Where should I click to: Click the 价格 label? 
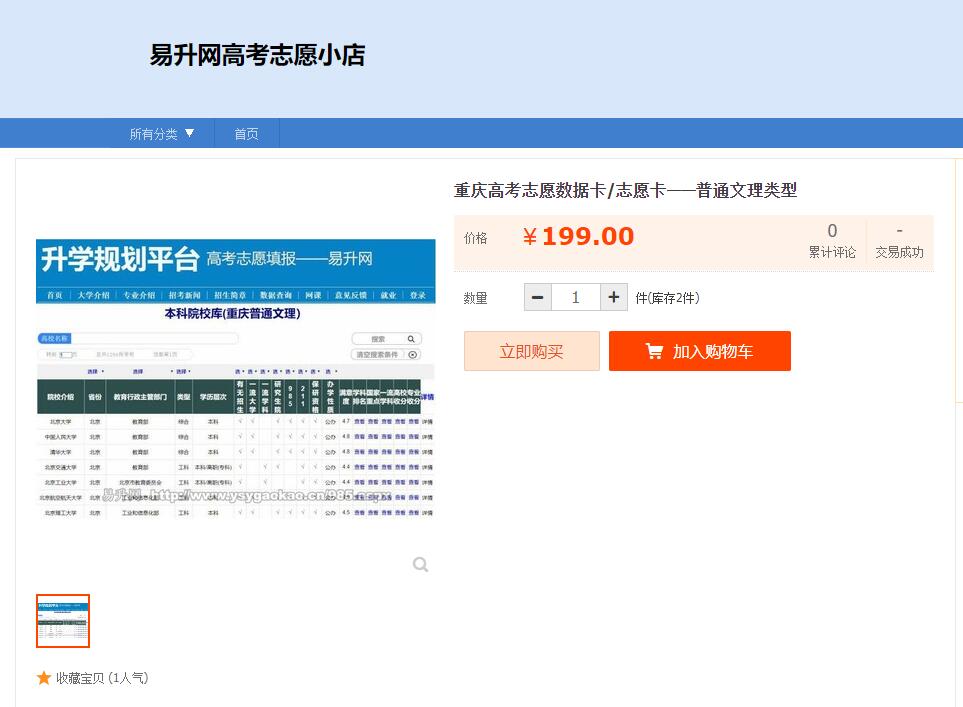tap(476, 238)
